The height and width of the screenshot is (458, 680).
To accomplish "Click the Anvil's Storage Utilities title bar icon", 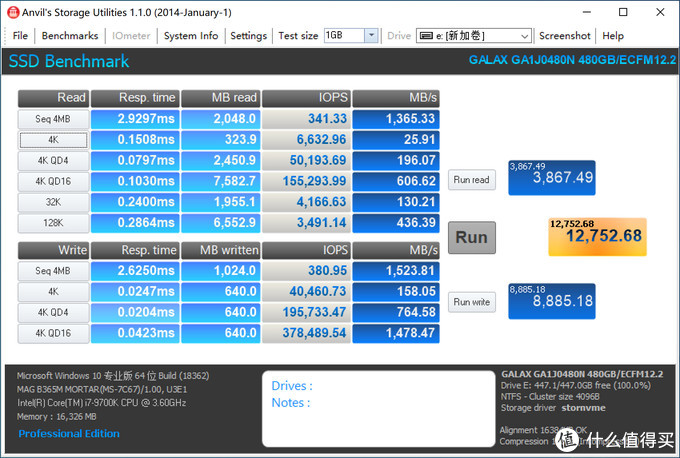I will tap(12, 12).
